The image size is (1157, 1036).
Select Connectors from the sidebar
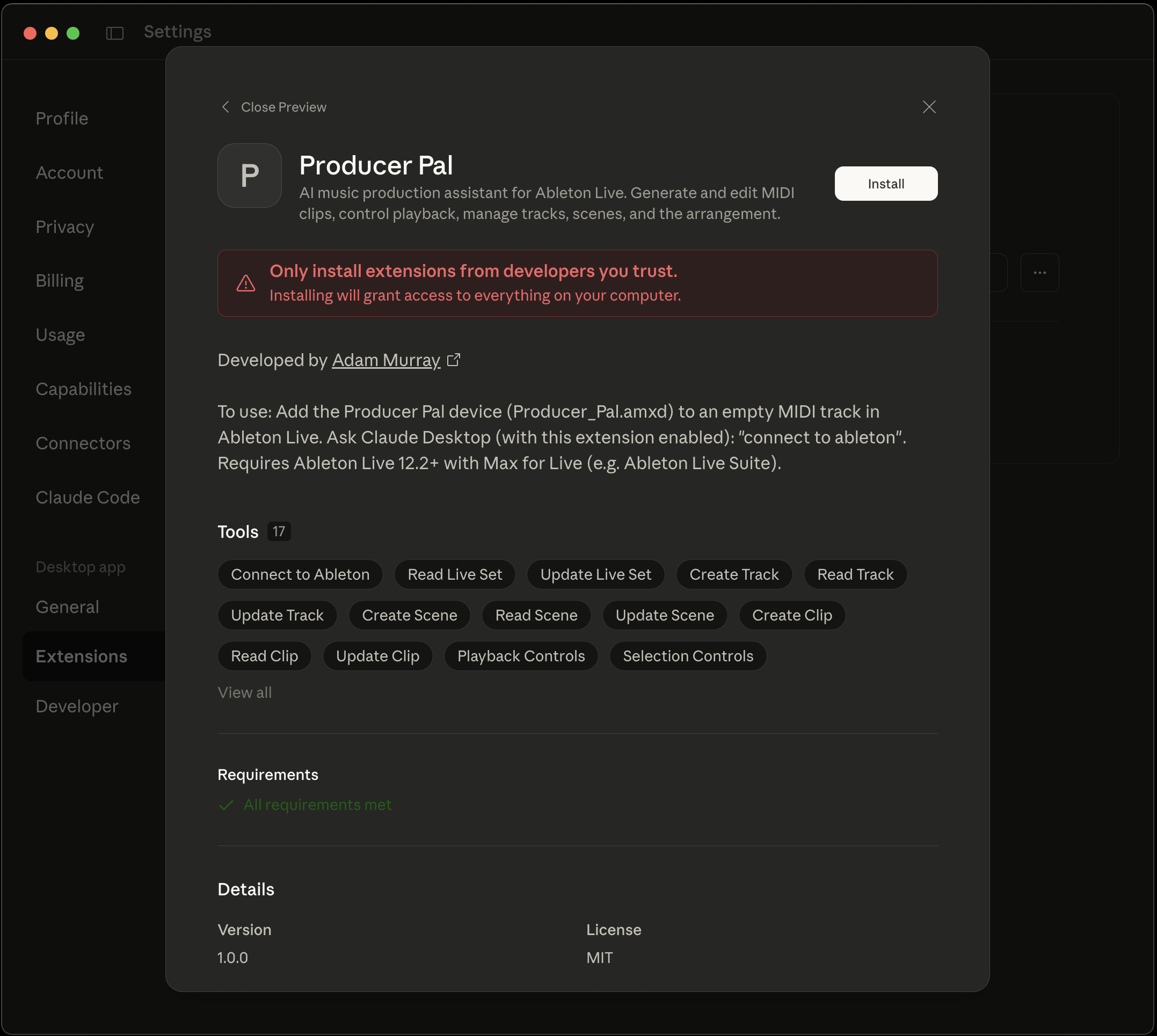[83, 443]
